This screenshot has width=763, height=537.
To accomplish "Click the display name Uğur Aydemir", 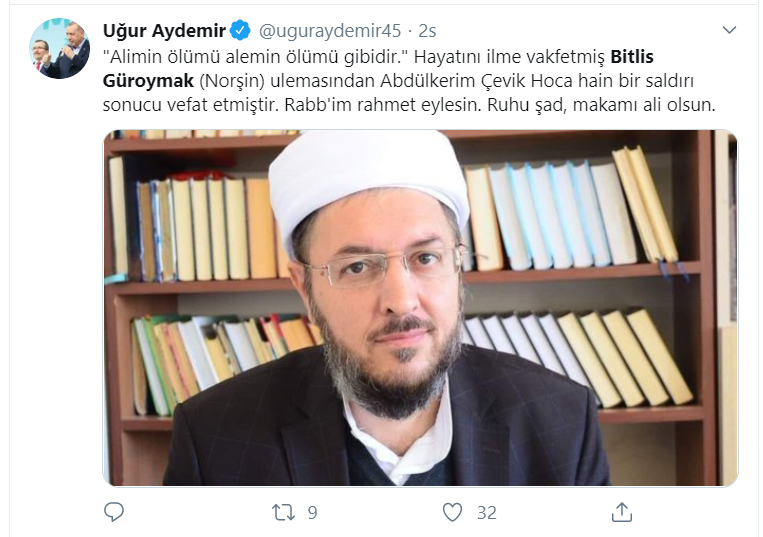I will (164, 31).
